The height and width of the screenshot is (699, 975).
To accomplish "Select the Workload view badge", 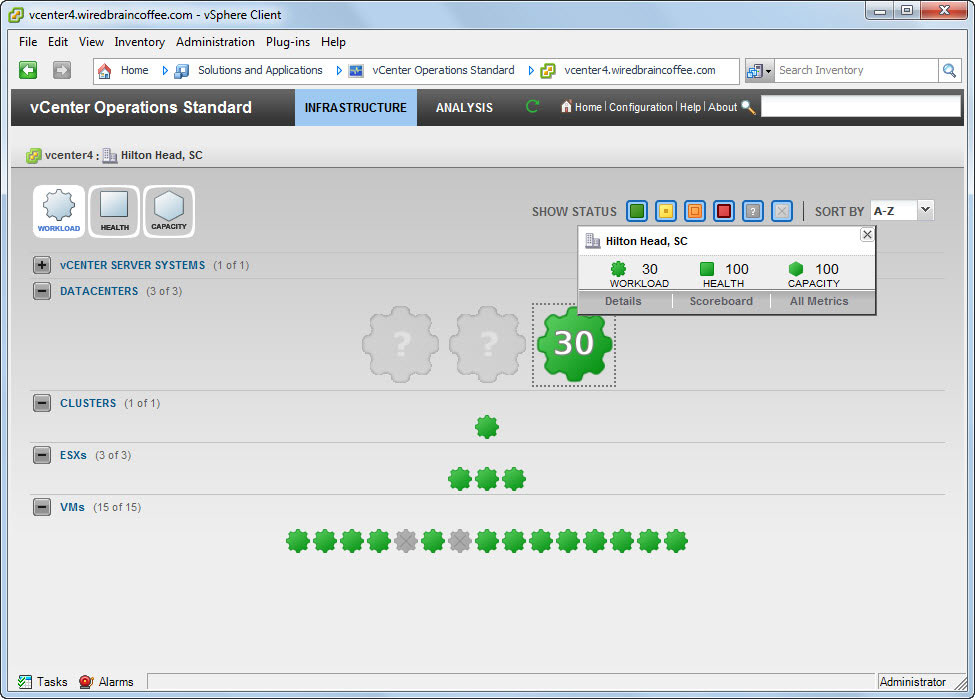I will [58, 211].
